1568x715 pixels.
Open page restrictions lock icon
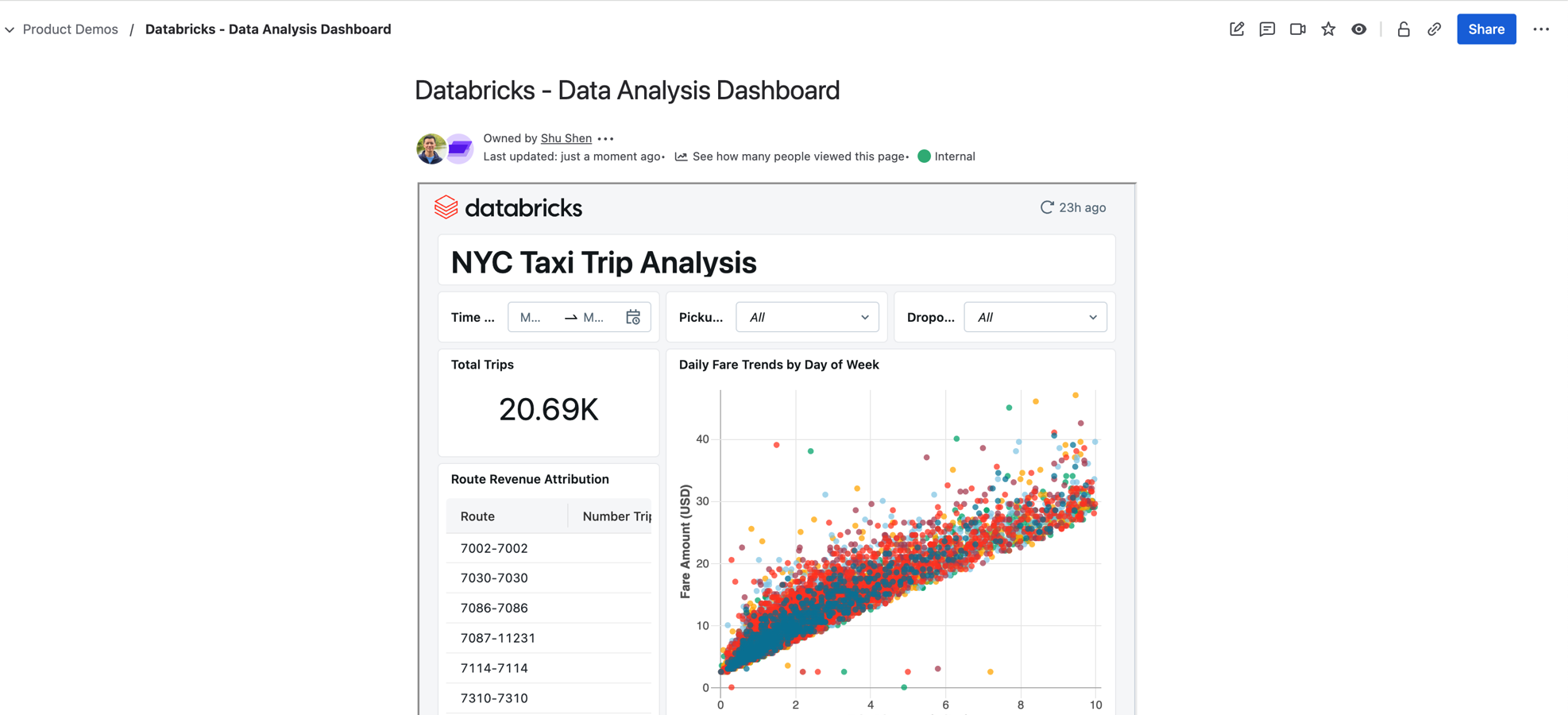pyautogui.click(x=1404, y=29)
